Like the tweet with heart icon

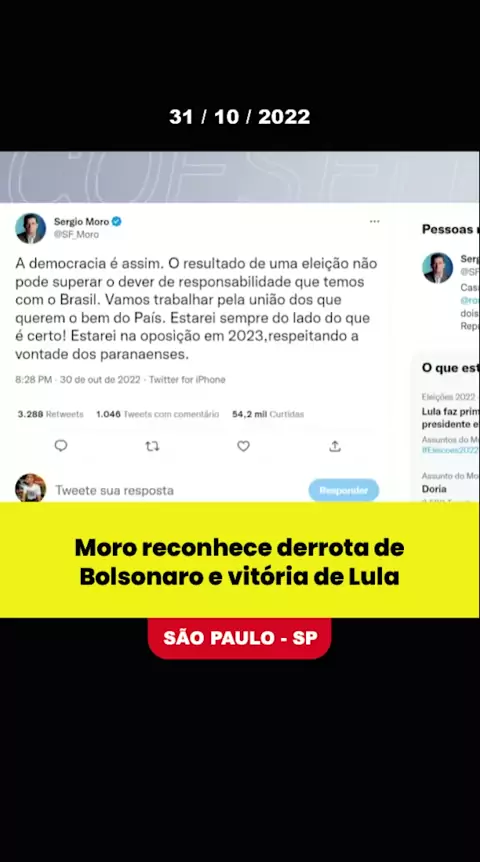[x=244, y=446]
